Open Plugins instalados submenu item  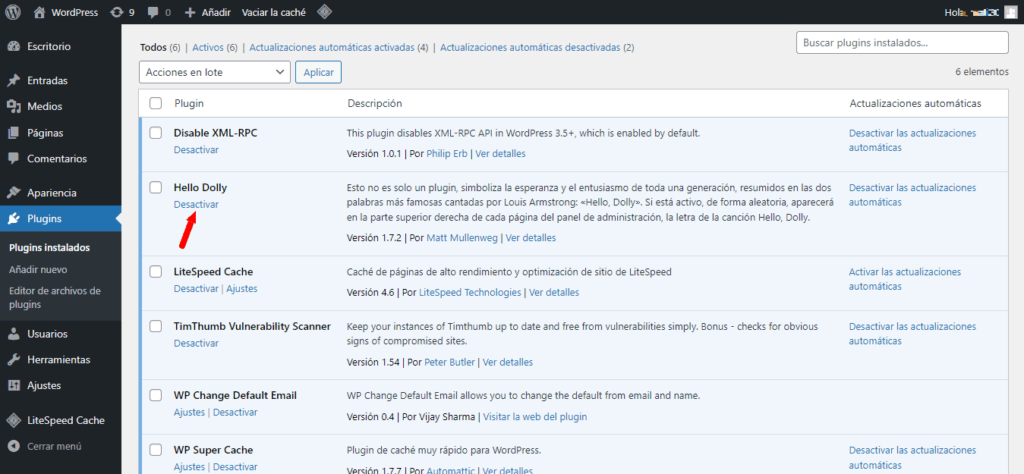(50, 247)
